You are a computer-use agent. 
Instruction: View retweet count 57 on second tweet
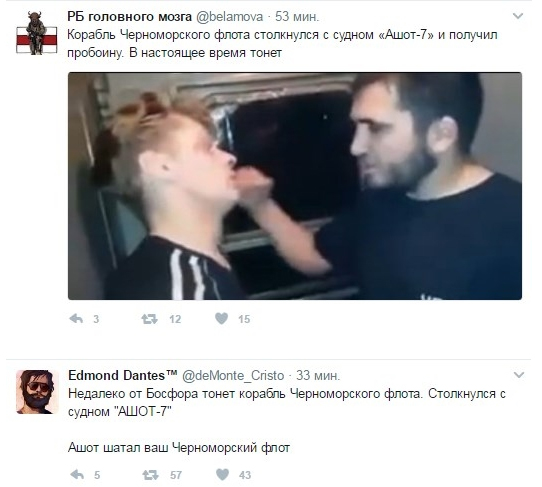[x=176, y=475]
